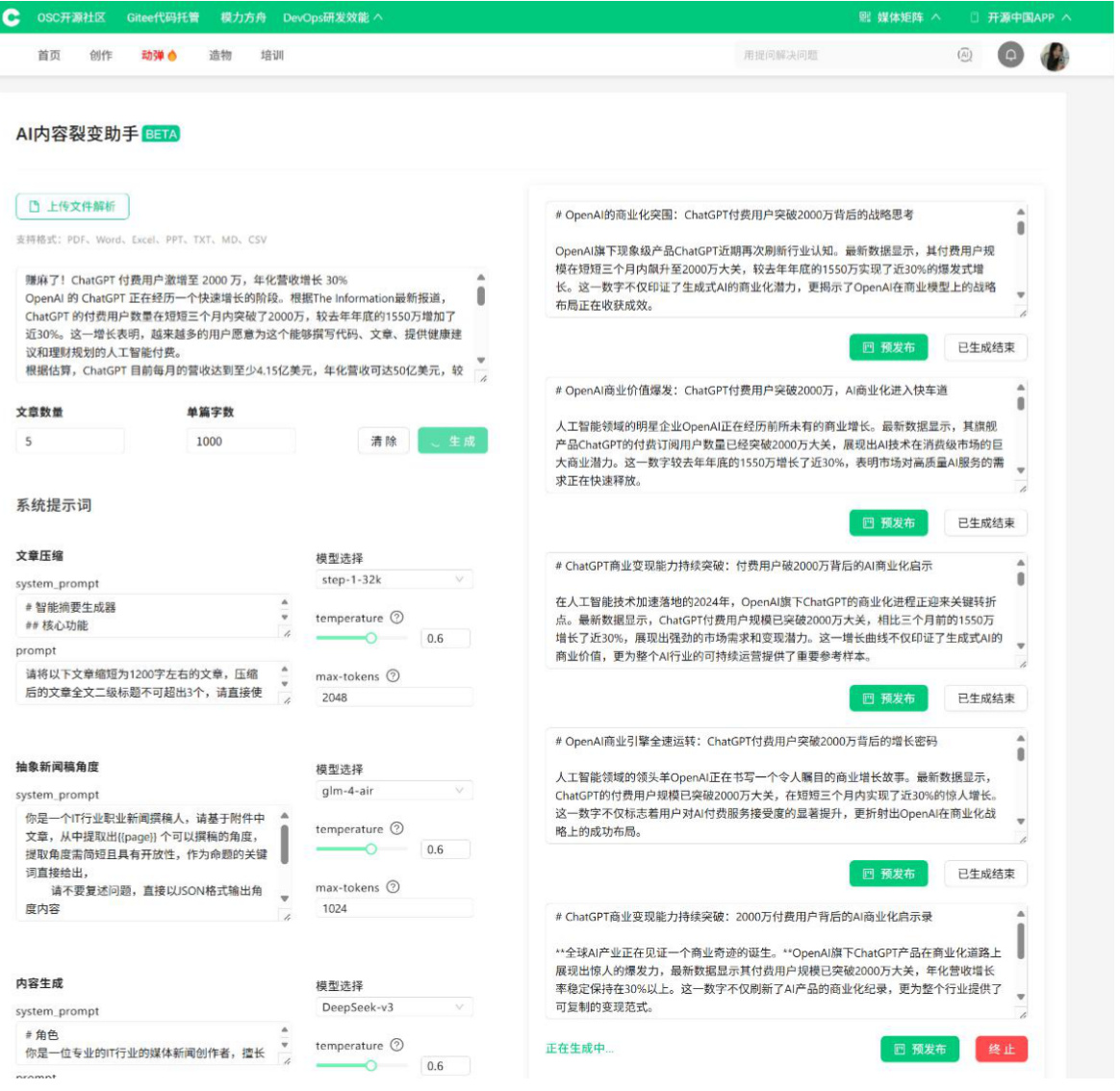Go to the 培训 tab
This screenshot has width=1120, height=1091.
point(273,56)
